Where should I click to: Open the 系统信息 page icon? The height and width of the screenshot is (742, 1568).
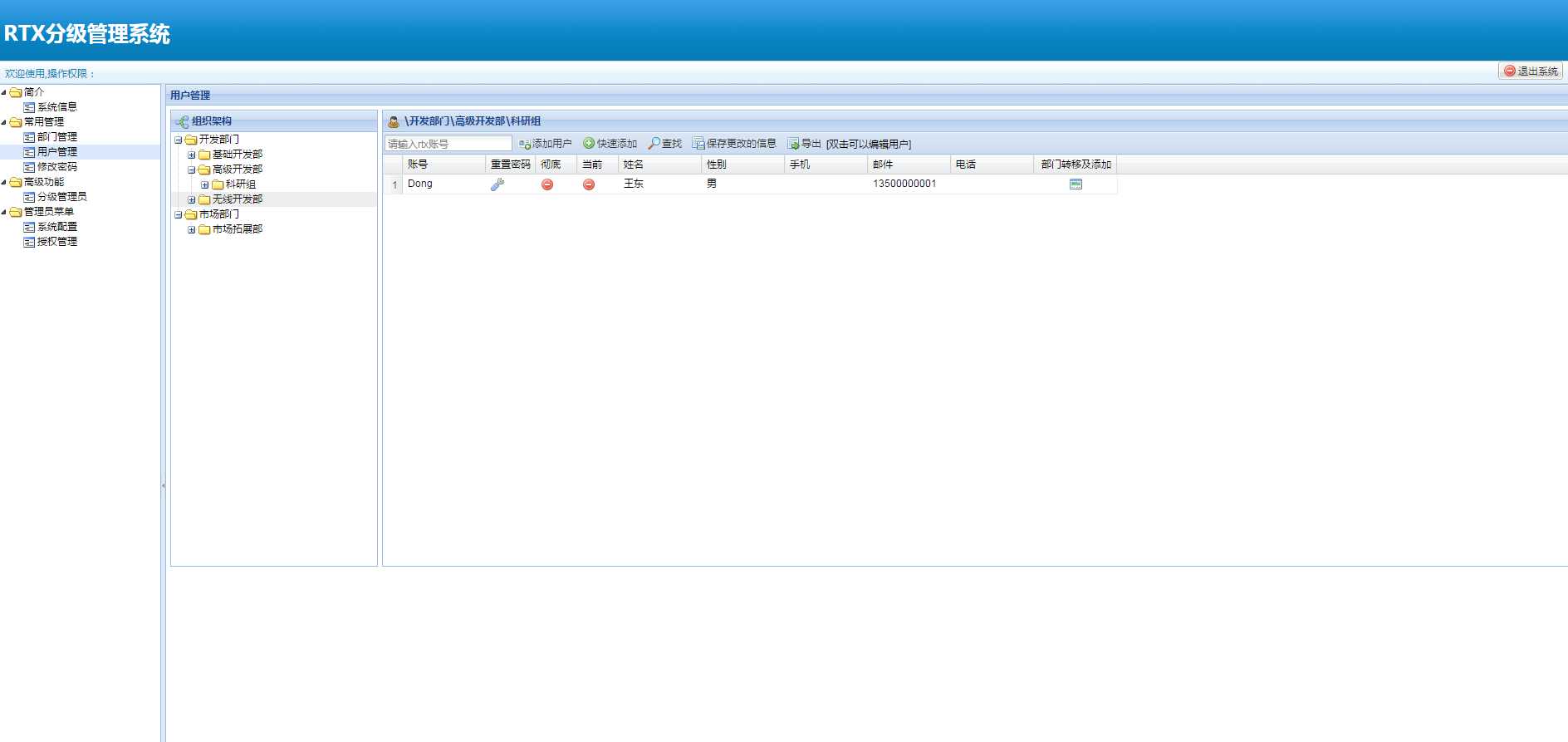[x=29, y=107]
